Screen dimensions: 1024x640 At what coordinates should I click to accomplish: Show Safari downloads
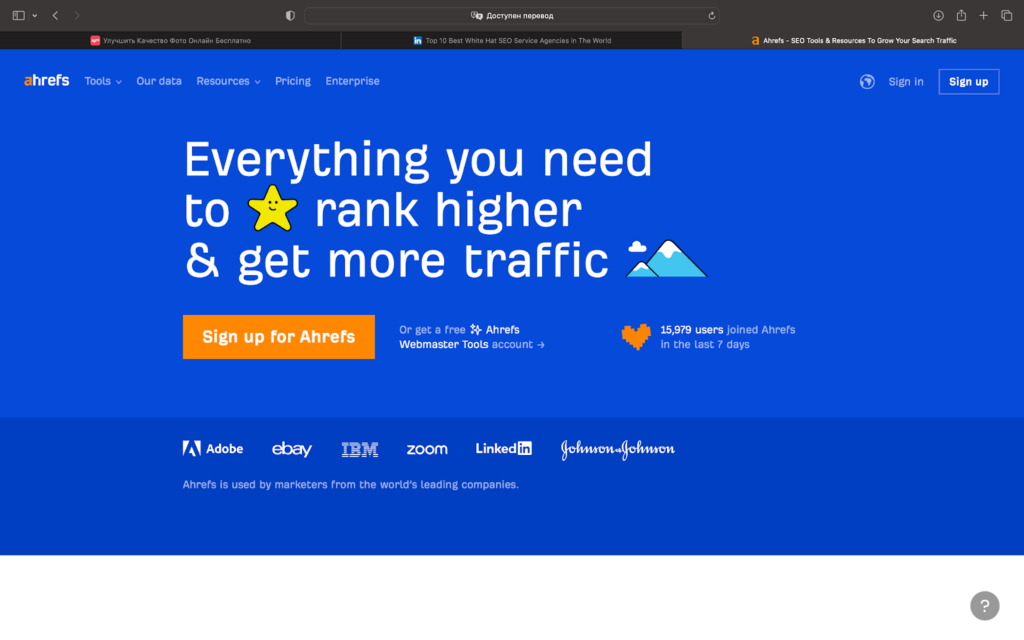click(x=938, y=15)
